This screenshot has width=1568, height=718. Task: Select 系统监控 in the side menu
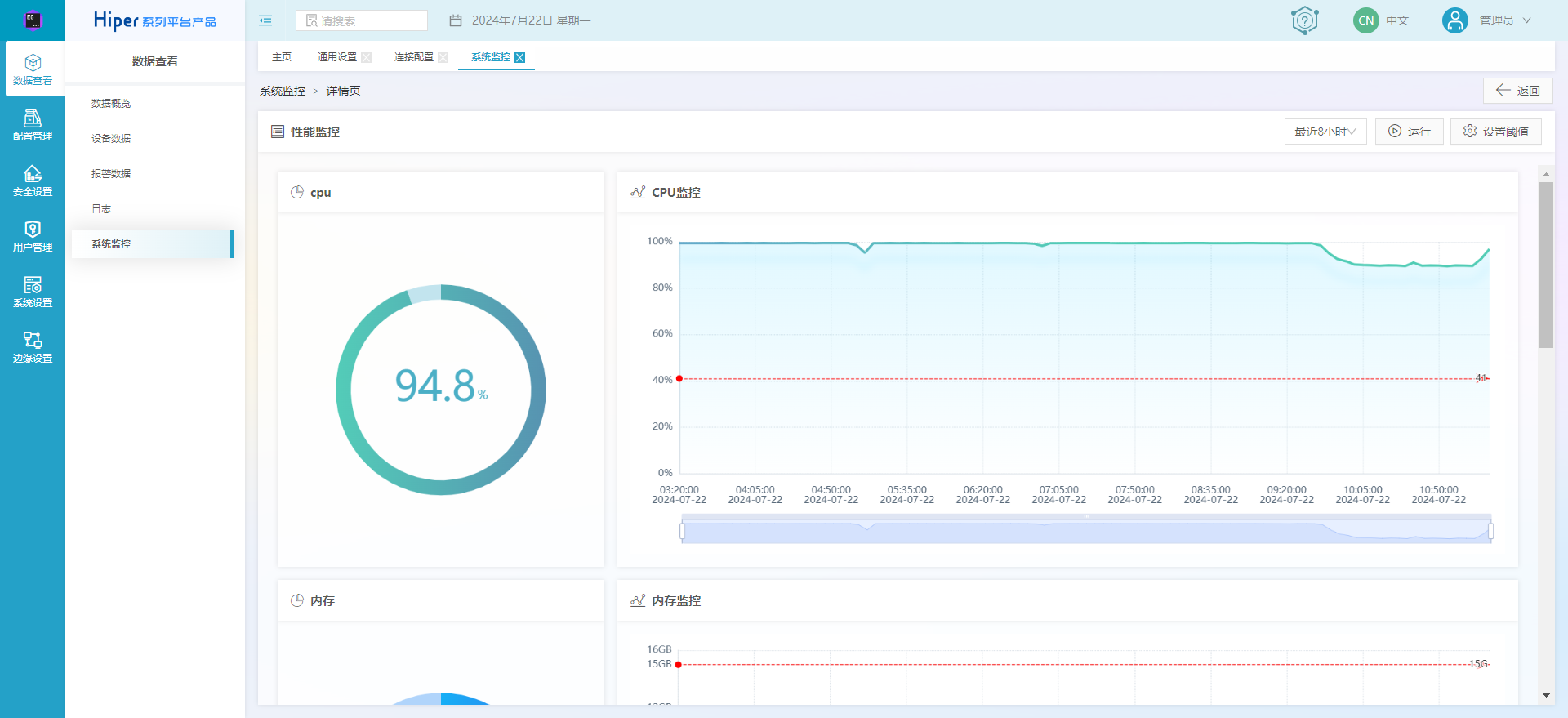[x=152, y=244]
